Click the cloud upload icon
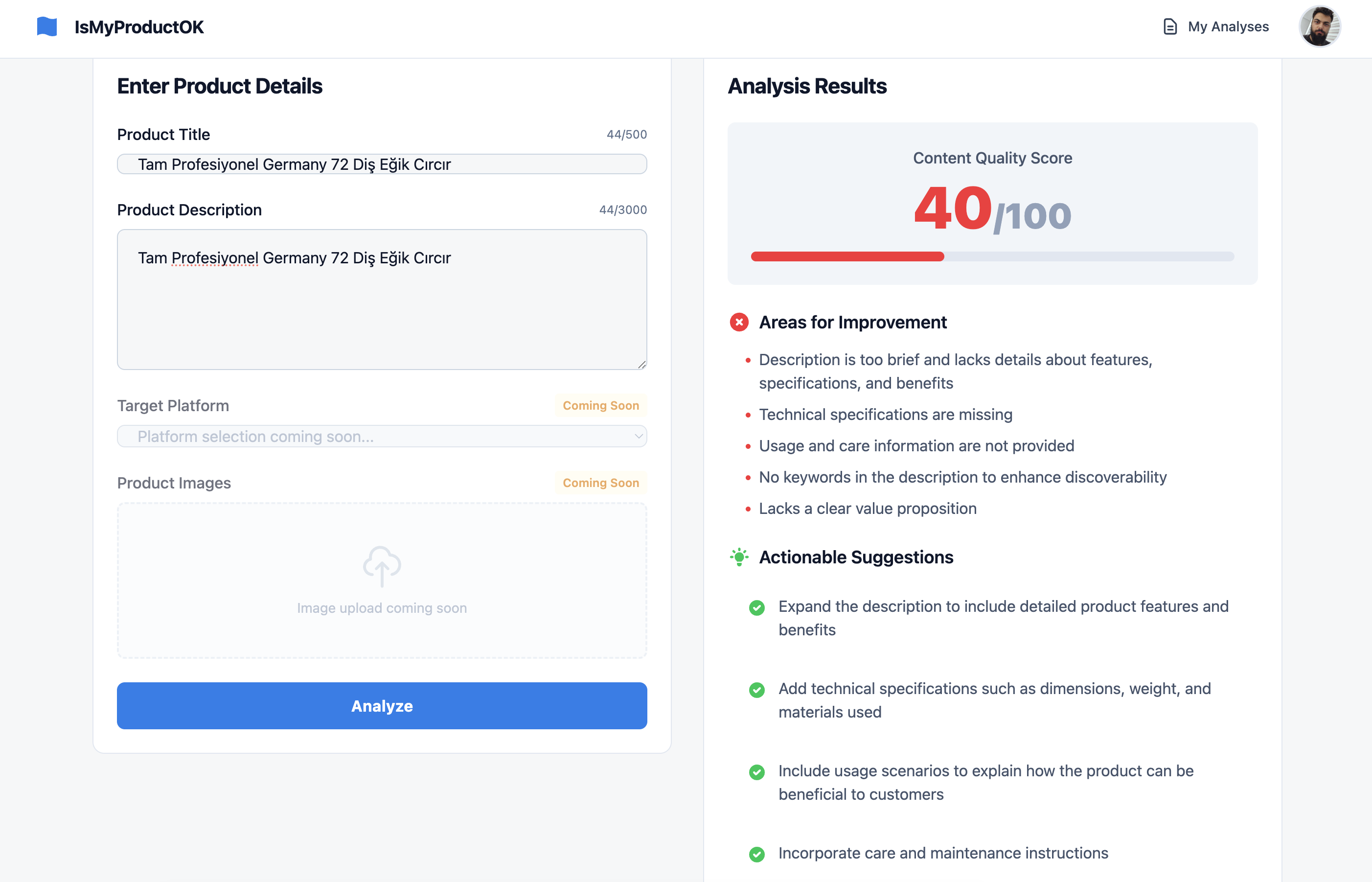1372x882 pixels. coord(381,566)
